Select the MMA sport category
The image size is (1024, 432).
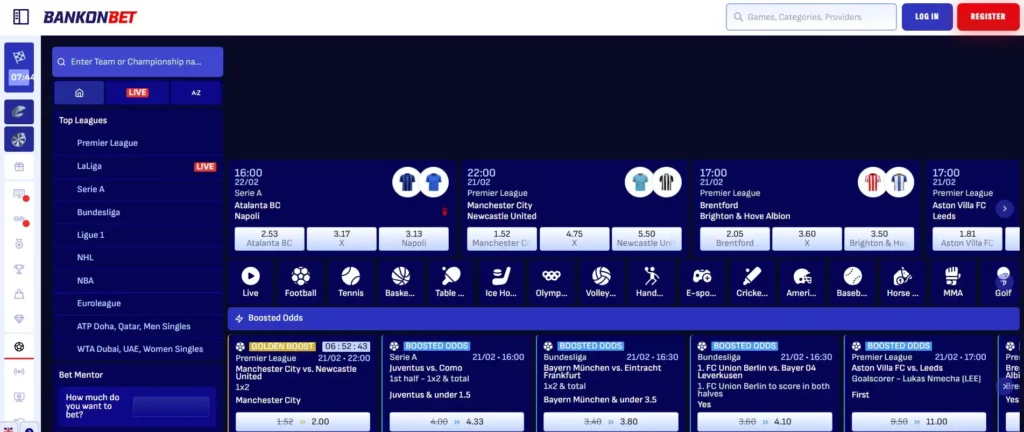coord(953,282)
